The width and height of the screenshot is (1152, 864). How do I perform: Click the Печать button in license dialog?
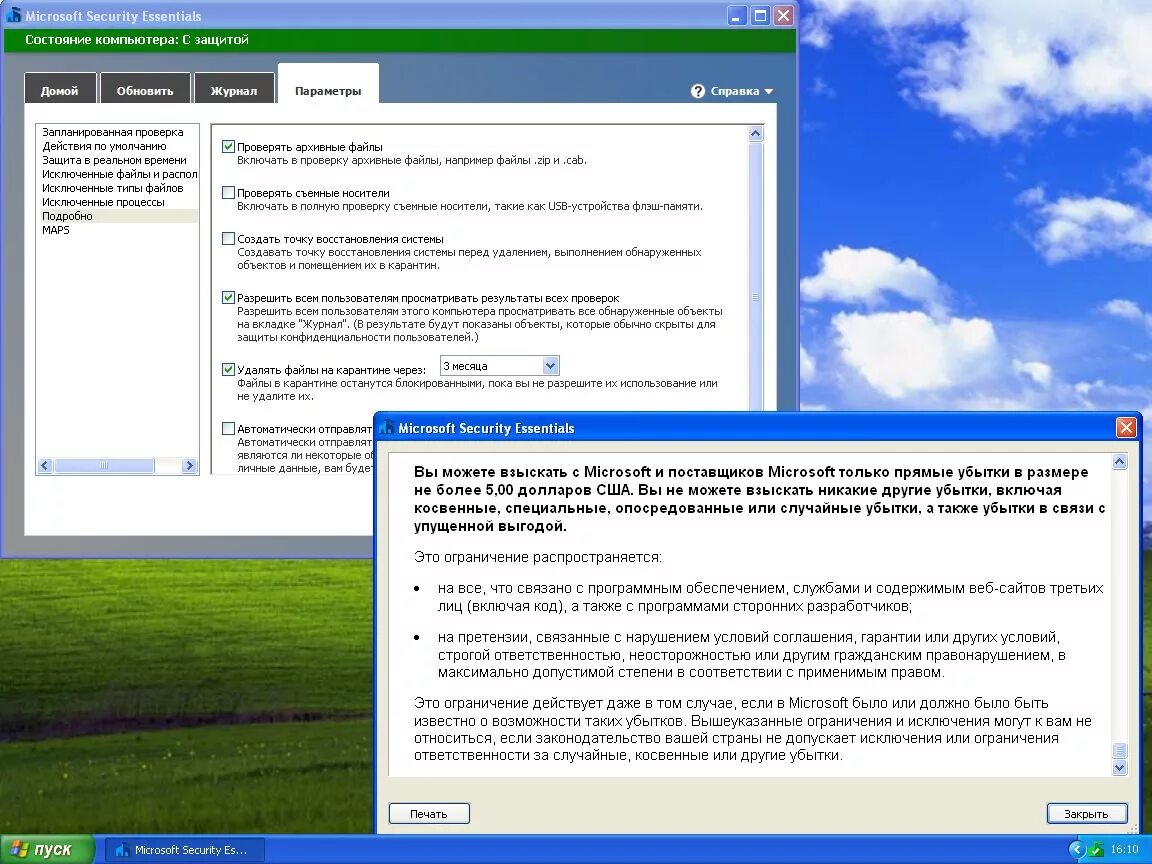(x=429, y=813)
